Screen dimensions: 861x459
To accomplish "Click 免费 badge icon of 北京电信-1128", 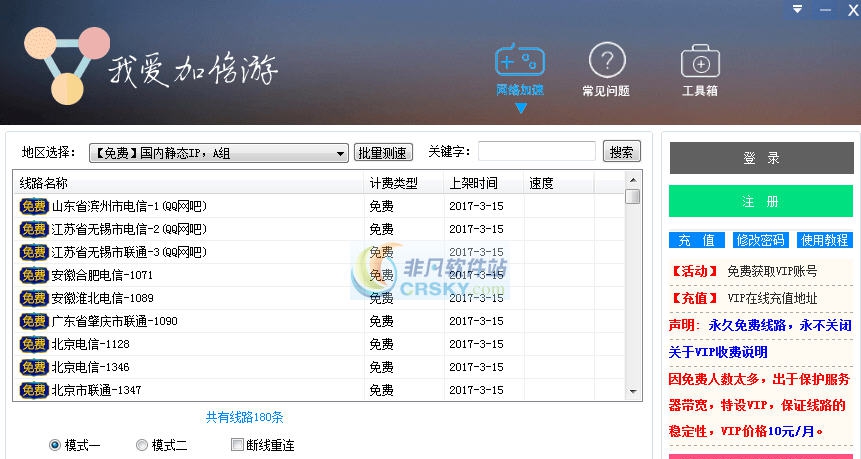I will (x=34, y=344).
